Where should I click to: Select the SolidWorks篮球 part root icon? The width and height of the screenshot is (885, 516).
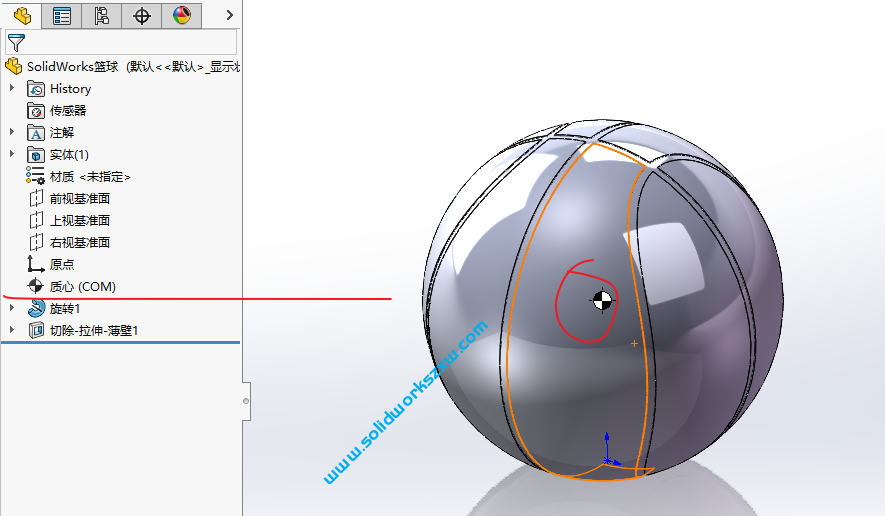14,66
